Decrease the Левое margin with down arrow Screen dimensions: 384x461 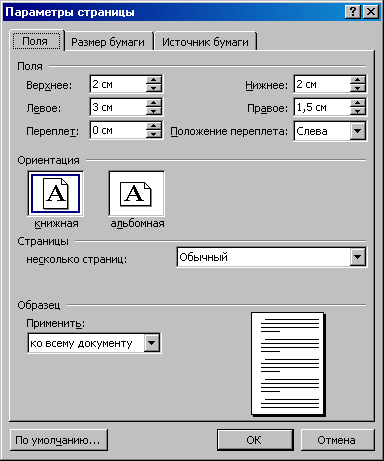click(154, 111)
